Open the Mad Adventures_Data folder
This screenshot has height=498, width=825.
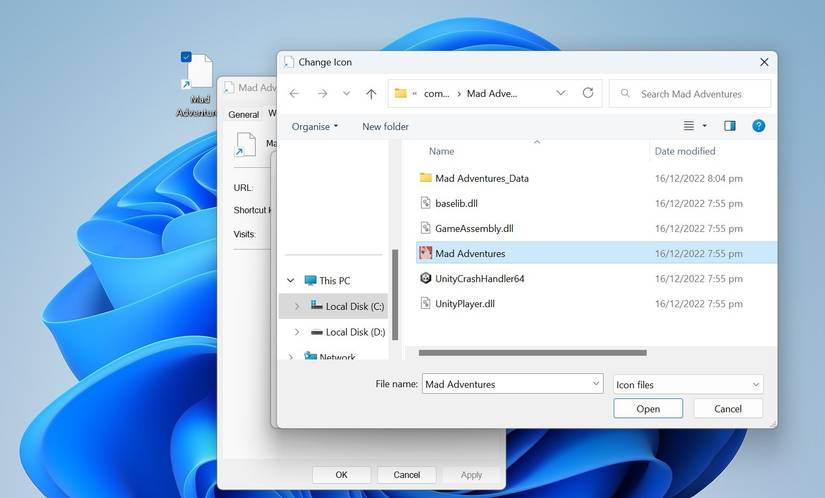tap(481, 178)
